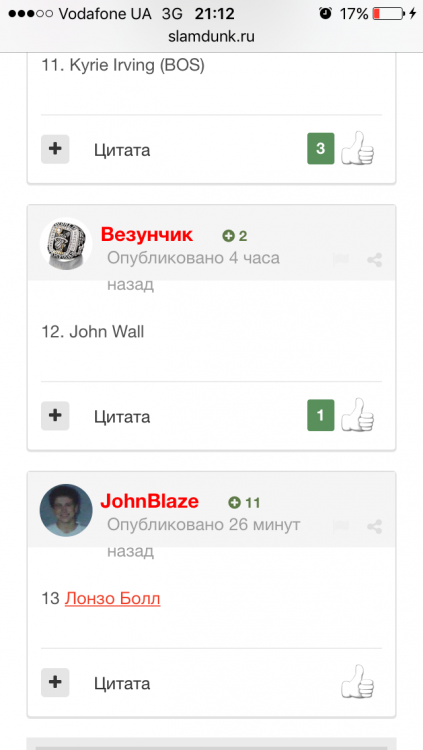
Task: Quote JohnBlaze's post via Цитата
Action: (x=122, y=684)
